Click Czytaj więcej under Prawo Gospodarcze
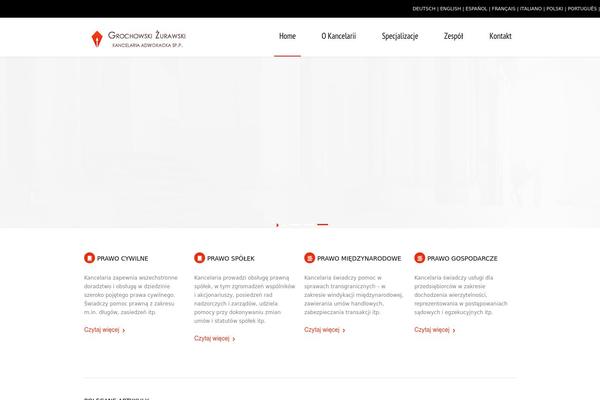The width and height of the screenshot is (600, 400). [435, 330]
